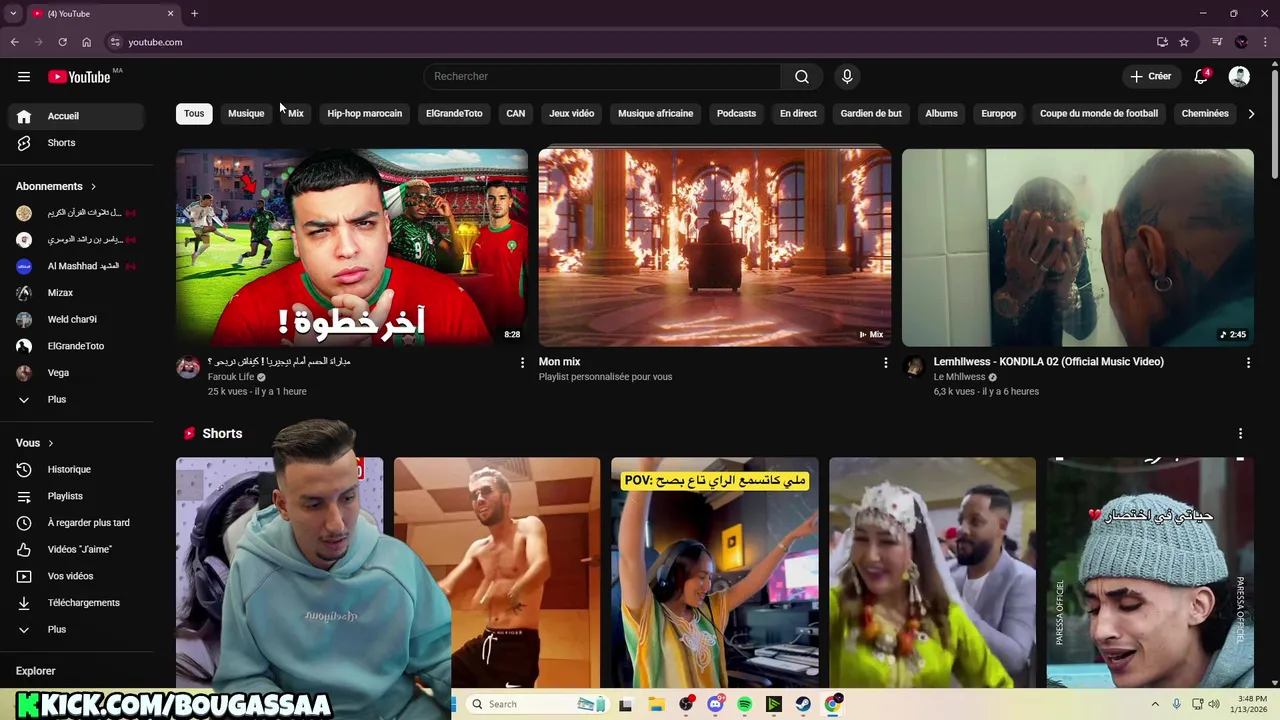This screenshot has height=720, width=1280.
Task: Select the Coupe du monde de football chip
Action: point(1099,114)
